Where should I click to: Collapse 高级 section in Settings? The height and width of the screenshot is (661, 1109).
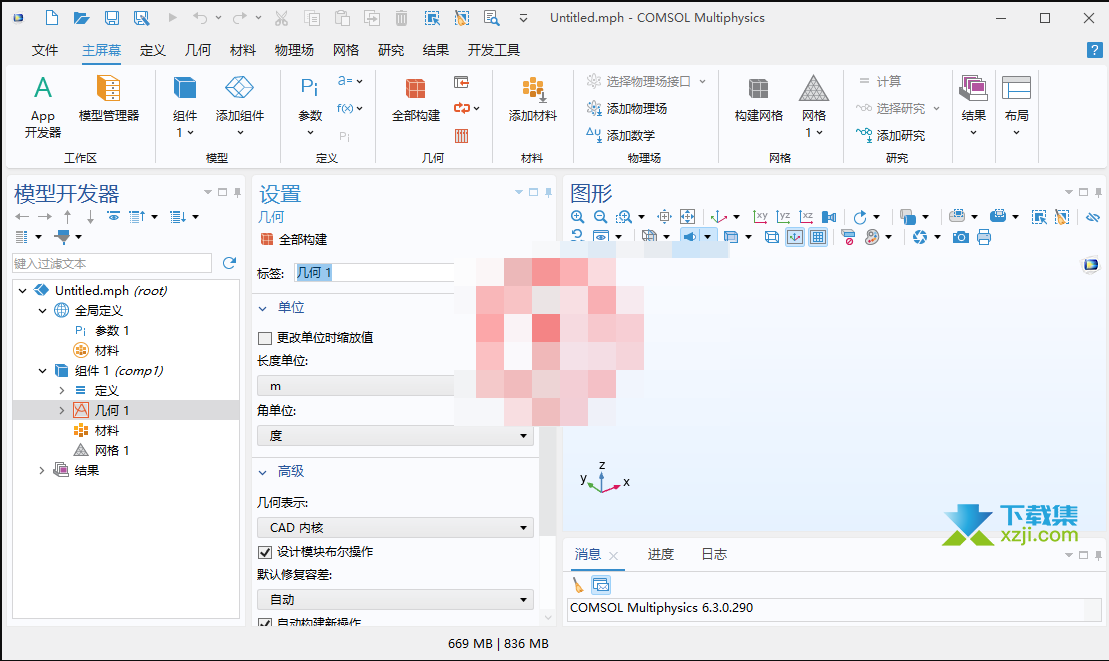263,472
